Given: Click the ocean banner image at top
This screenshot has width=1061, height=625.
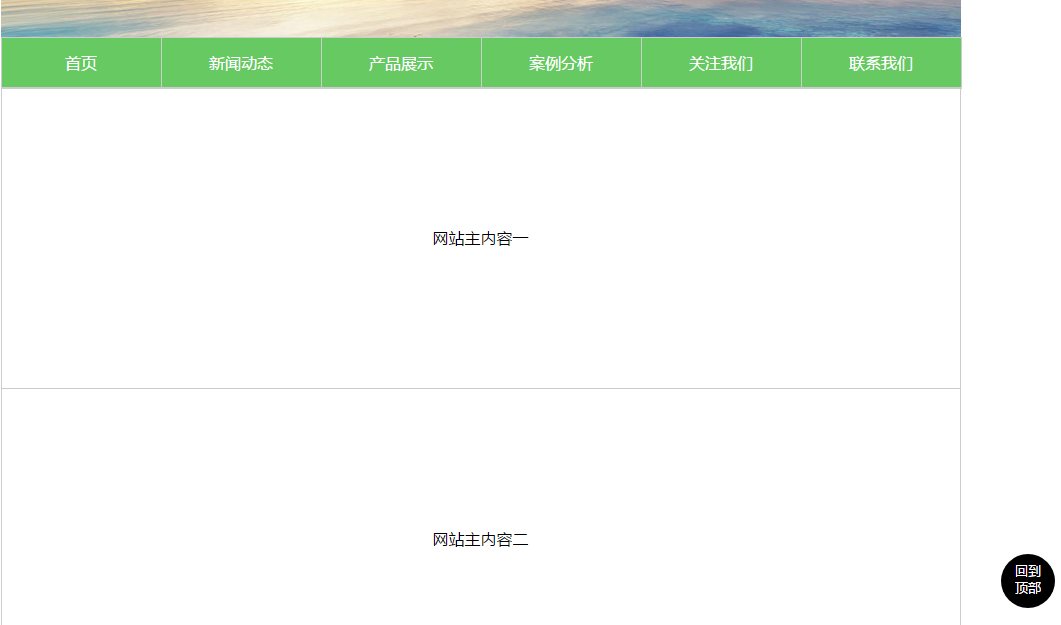Looking at the screenshot, I should tap(480, 17).
